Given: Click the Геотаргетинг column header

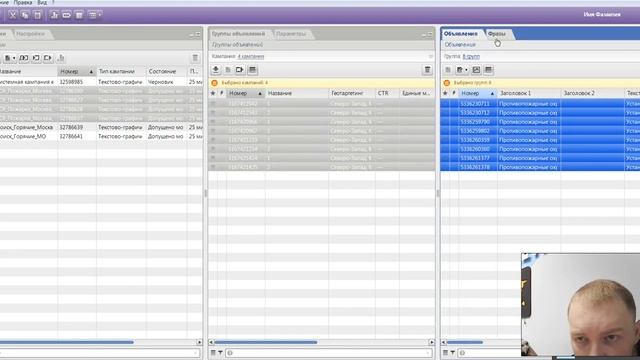Looking at the screenshot, I should (351, 93).
